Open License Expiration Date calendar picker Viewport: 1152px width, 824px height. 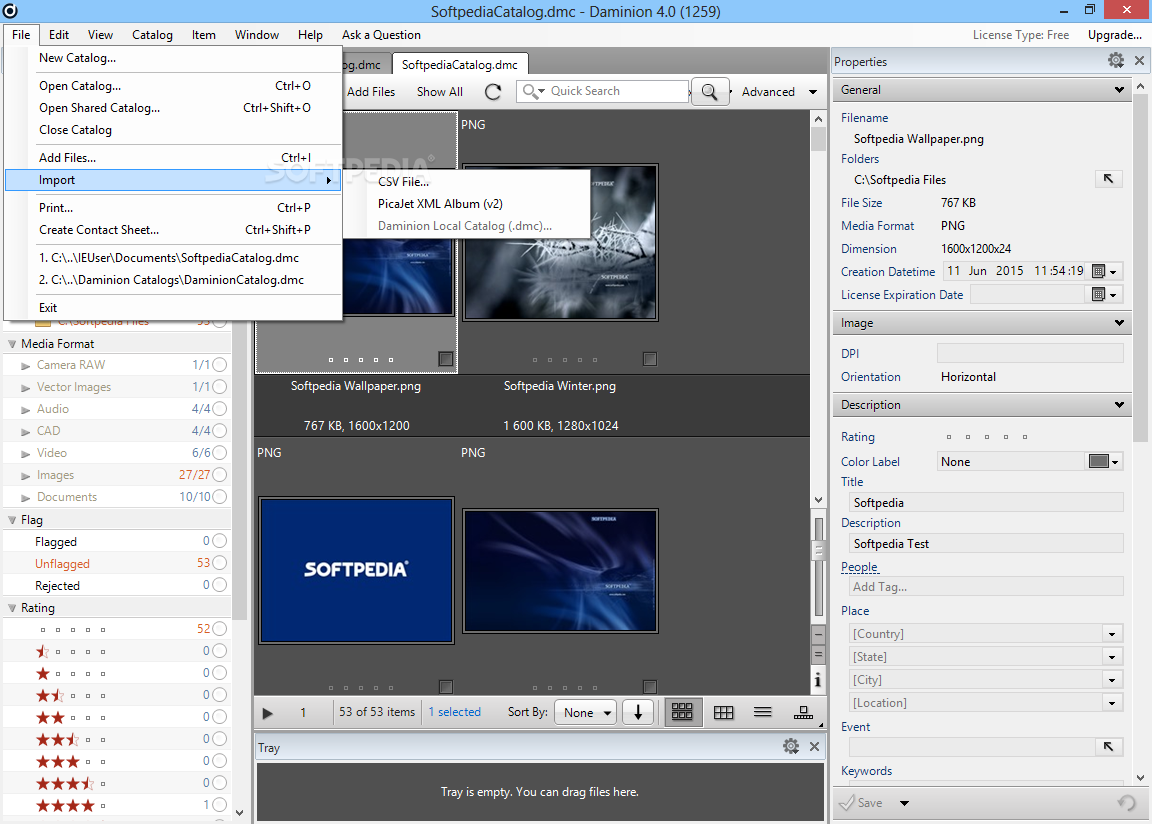pos(1104,294)
